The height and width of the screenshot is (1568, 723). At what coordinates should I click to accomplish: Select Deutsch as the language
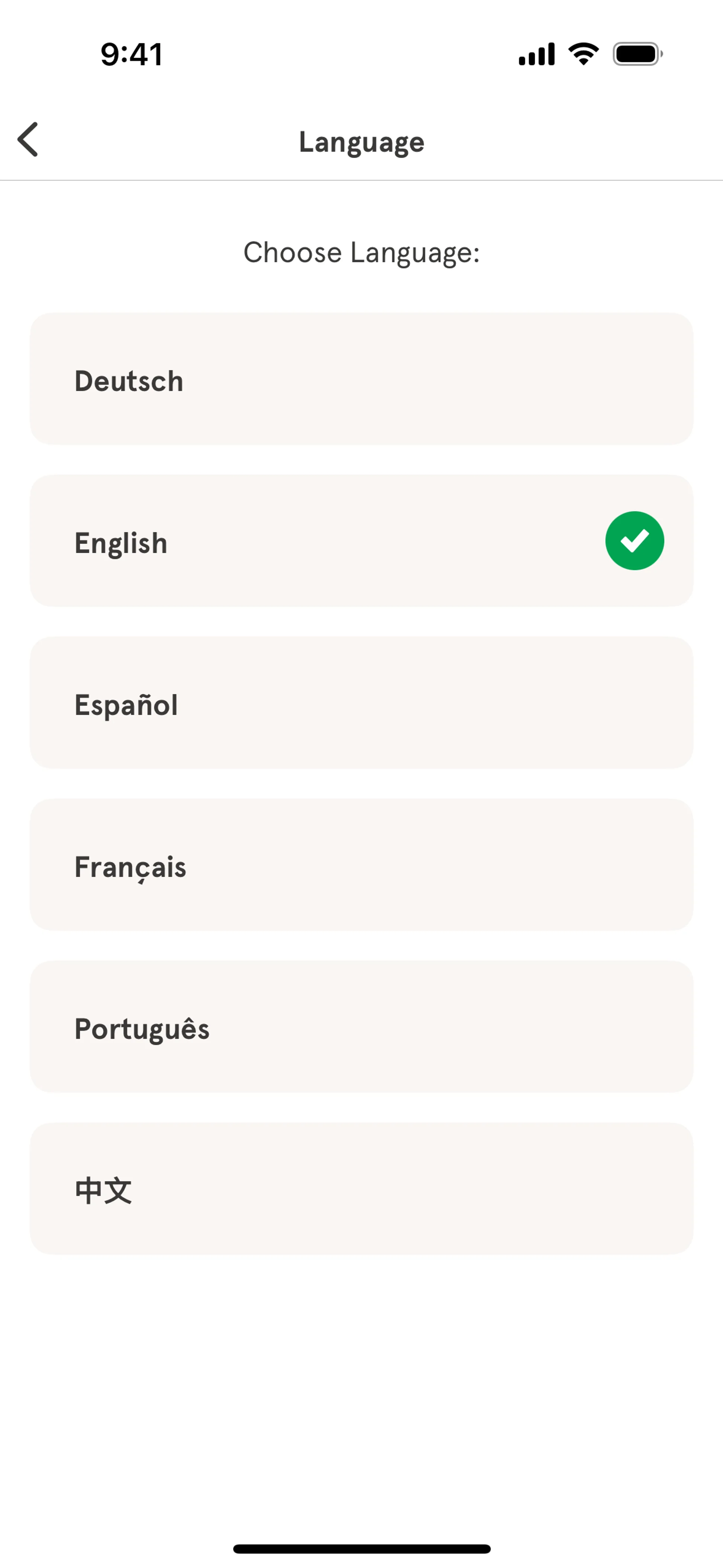pos(361,379)
